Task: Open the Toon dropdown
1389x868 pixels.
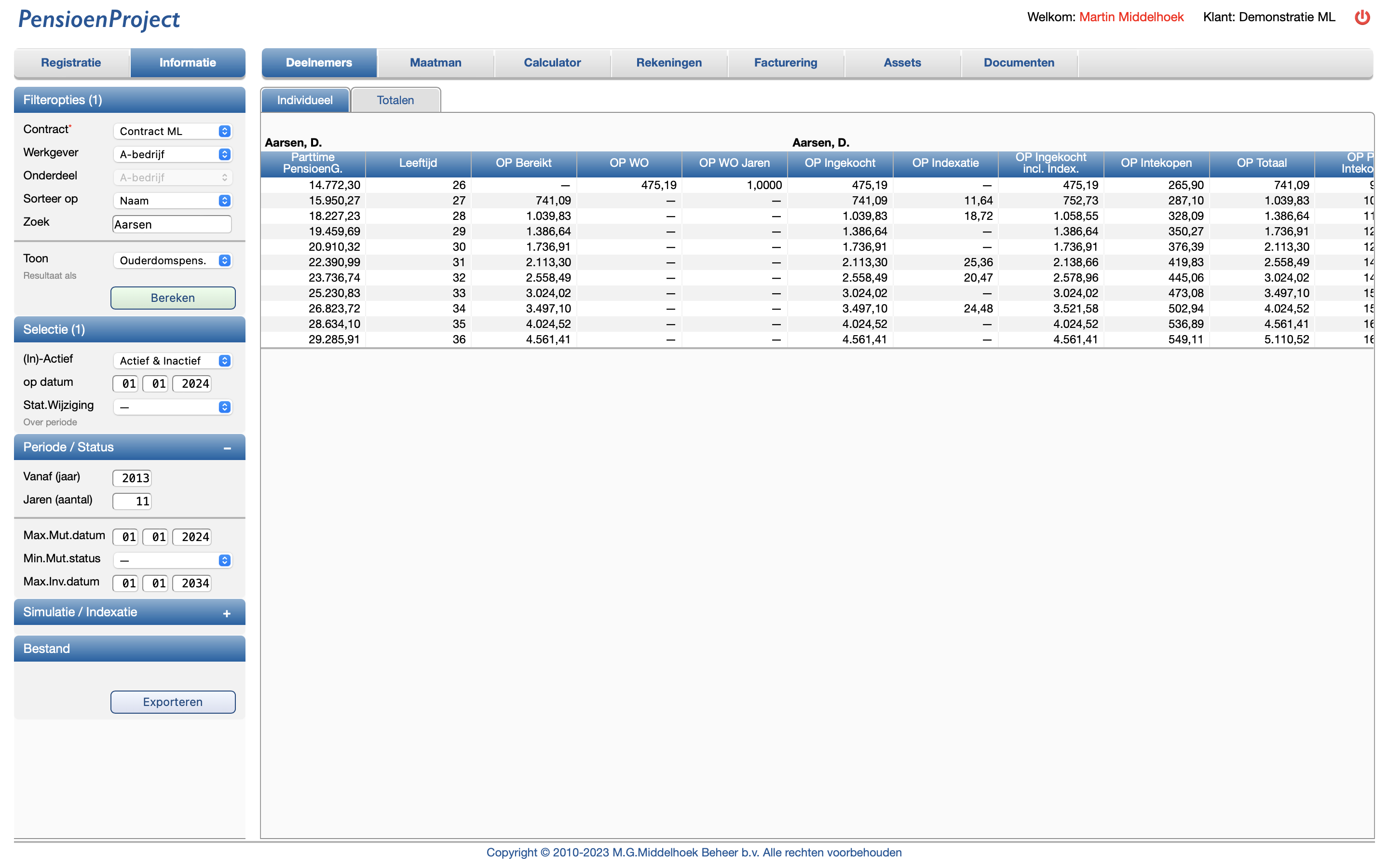Action: pyautogui.click(x=173, y=260)
